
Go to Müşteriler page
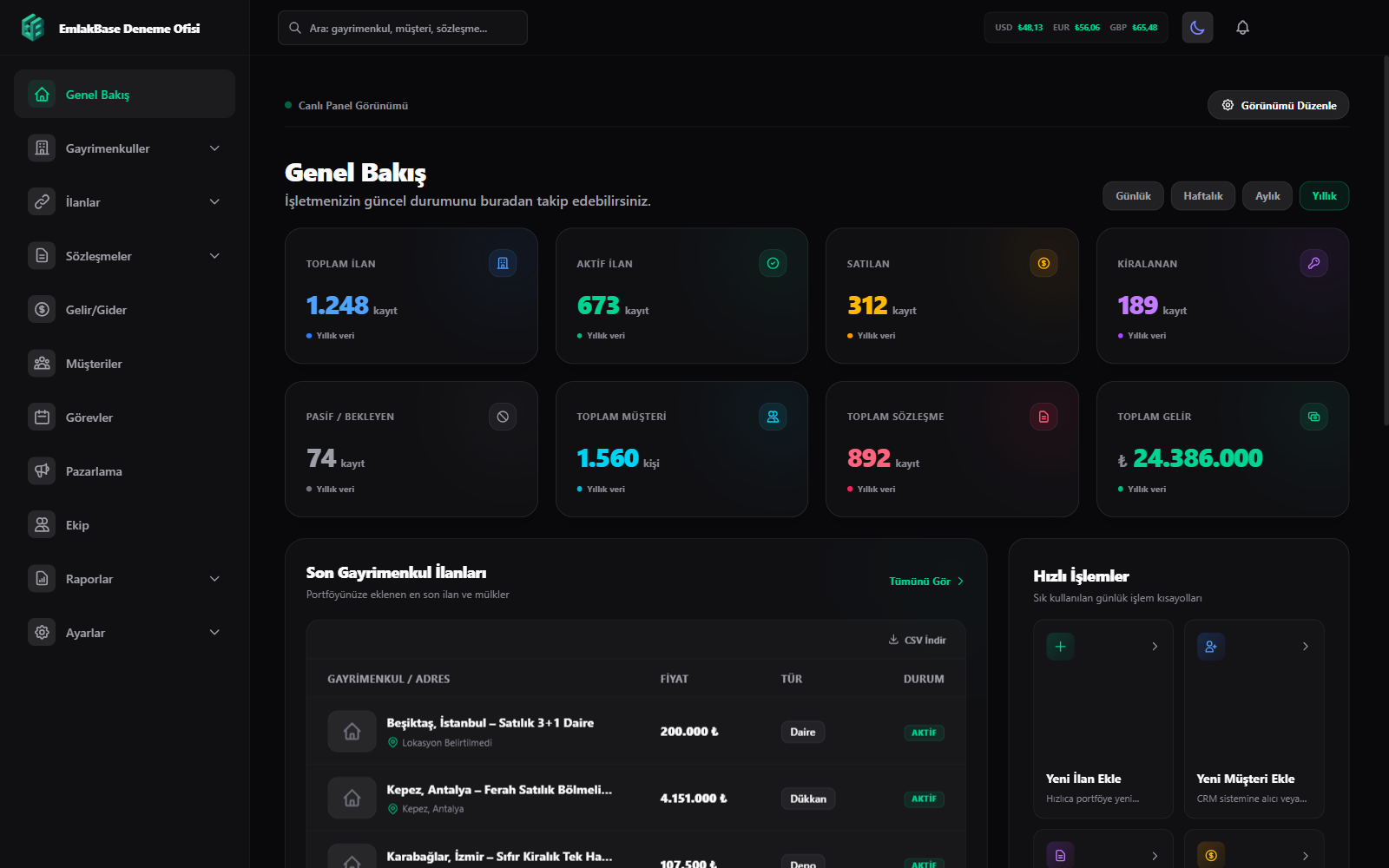pyautogui.click(x=124, y=363)
